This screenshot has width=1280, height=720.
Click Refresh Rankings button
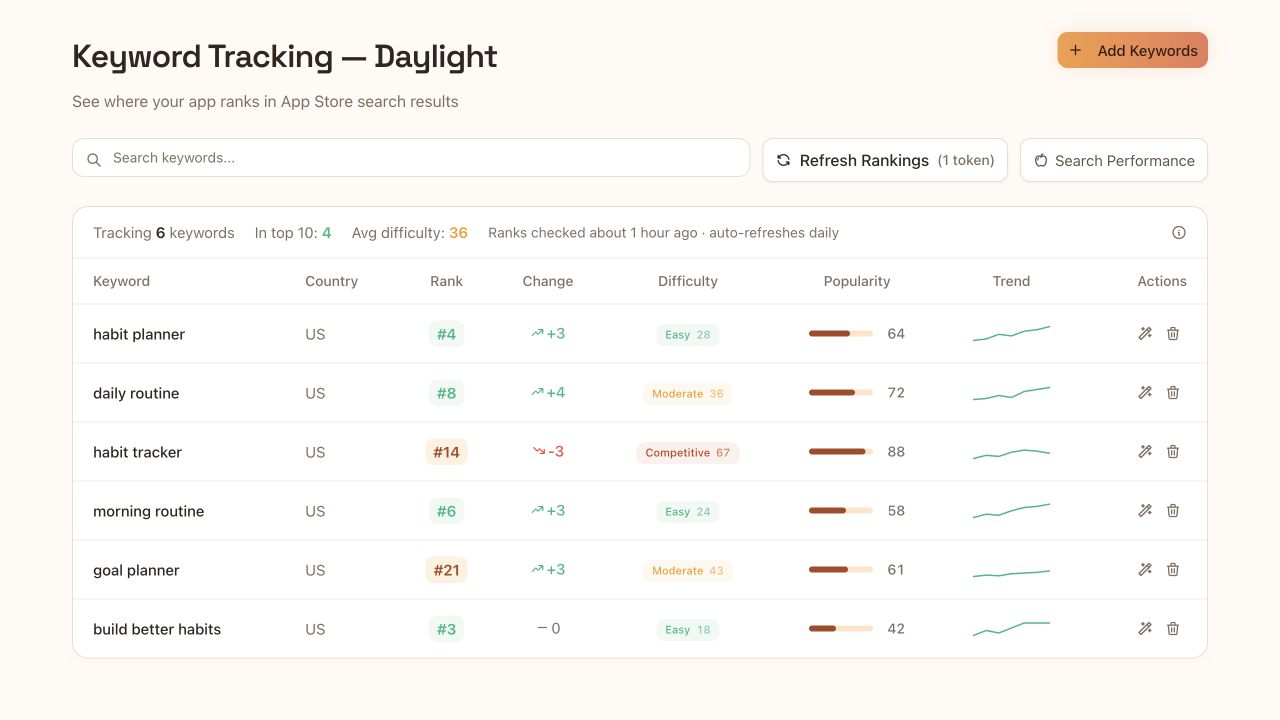tap(885, 160)
